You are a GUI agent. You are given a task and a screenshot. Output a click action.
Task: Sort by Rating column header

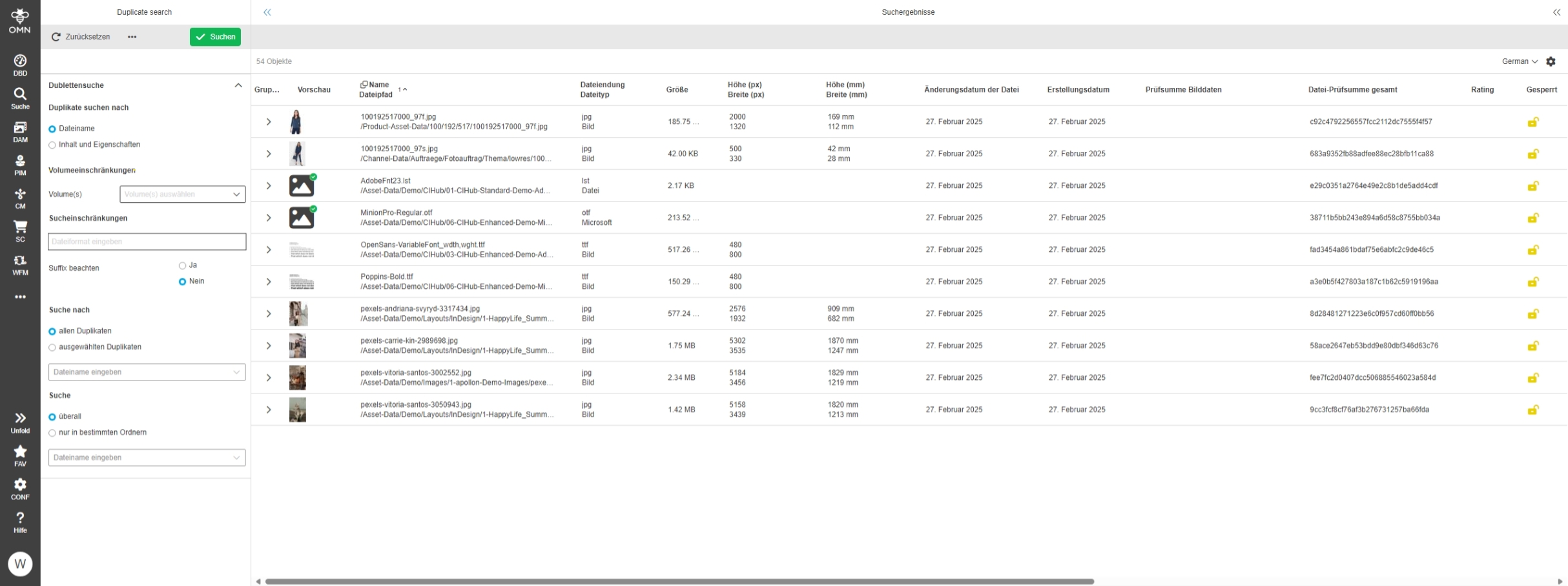pyautogui.click(x=1482, y=90)
